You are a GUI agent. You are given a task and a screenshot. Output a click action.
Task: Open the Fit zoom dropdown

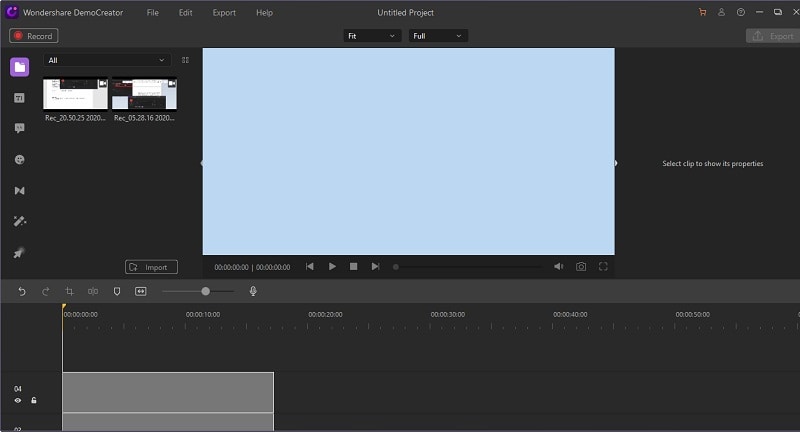click(x=372, y=36)
